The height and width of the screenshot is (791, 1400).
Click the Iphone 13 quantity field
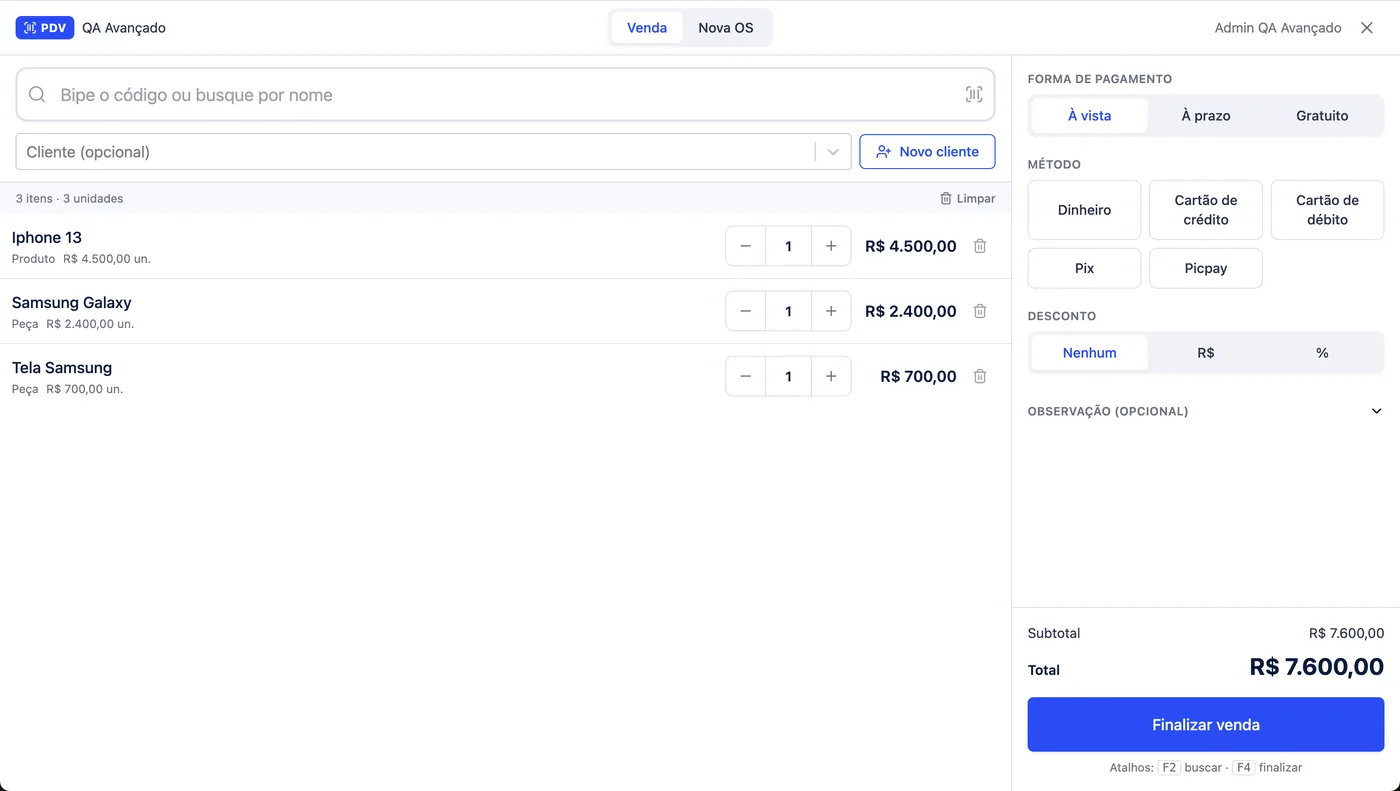click(x=788, y=246)
